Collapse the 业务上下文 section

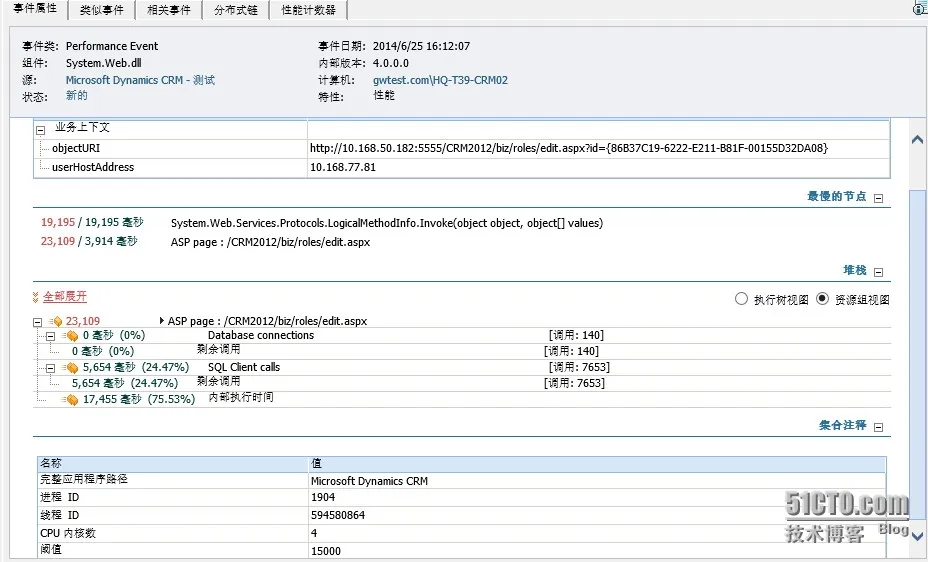(41, 130)
